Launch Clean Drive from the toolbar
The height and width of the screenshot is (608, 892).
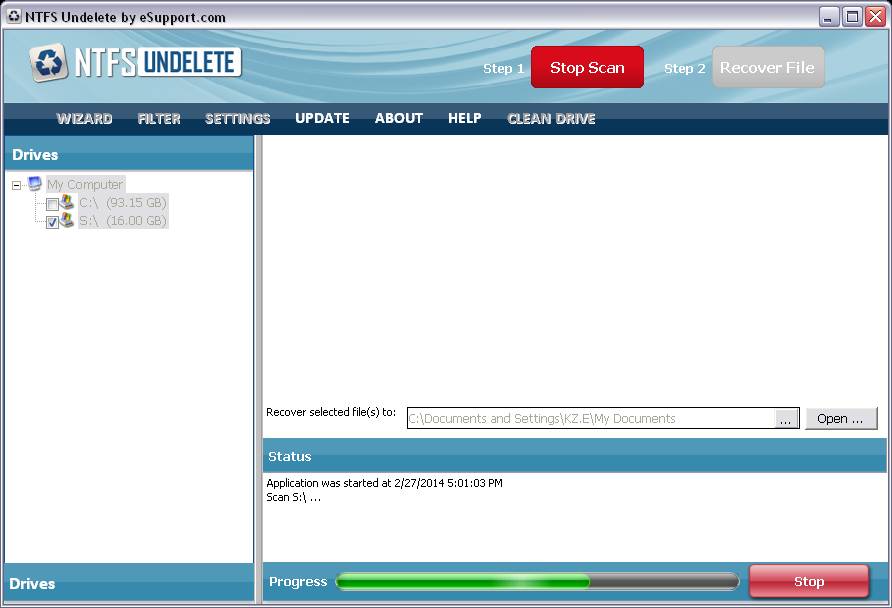coord(551,118)
